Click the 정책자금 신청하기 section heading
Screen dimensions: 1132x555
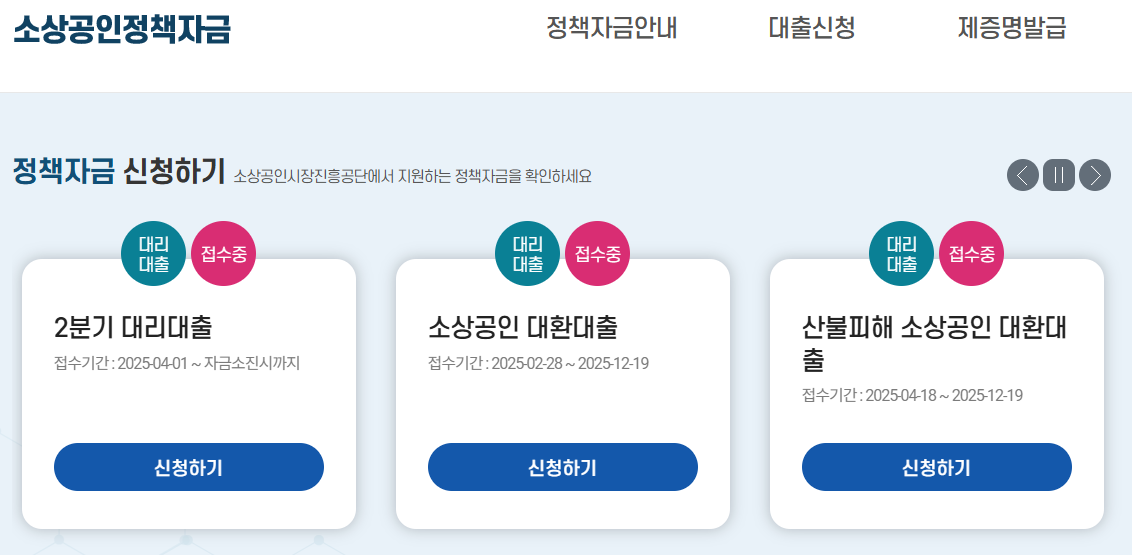tap(119, 172)
